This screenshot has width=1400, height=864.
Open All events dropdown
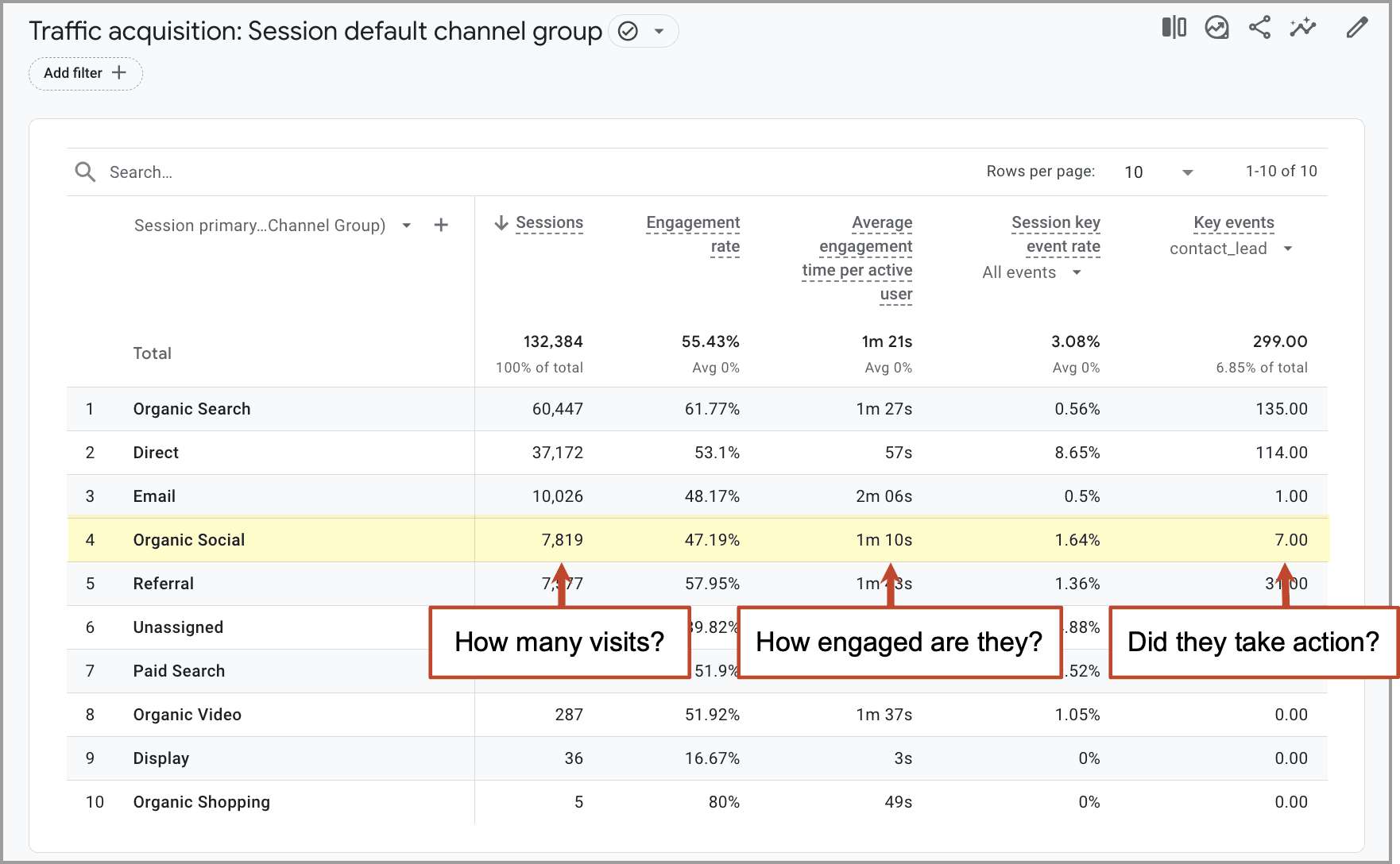pos(1031,272)
